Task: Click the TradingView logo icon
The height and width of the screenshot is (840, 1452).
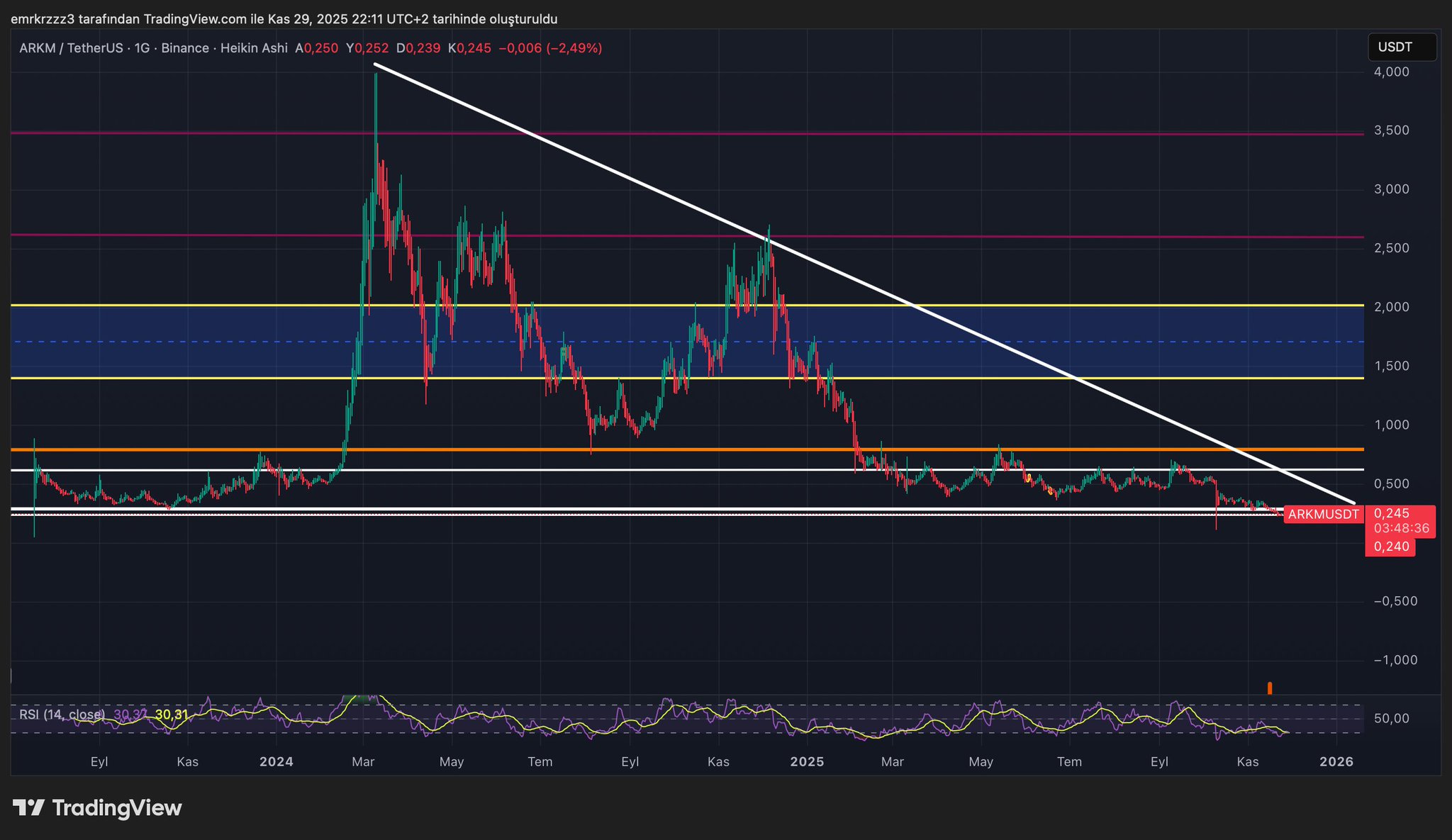Action: pyautogui.click(x=28, y=807)
